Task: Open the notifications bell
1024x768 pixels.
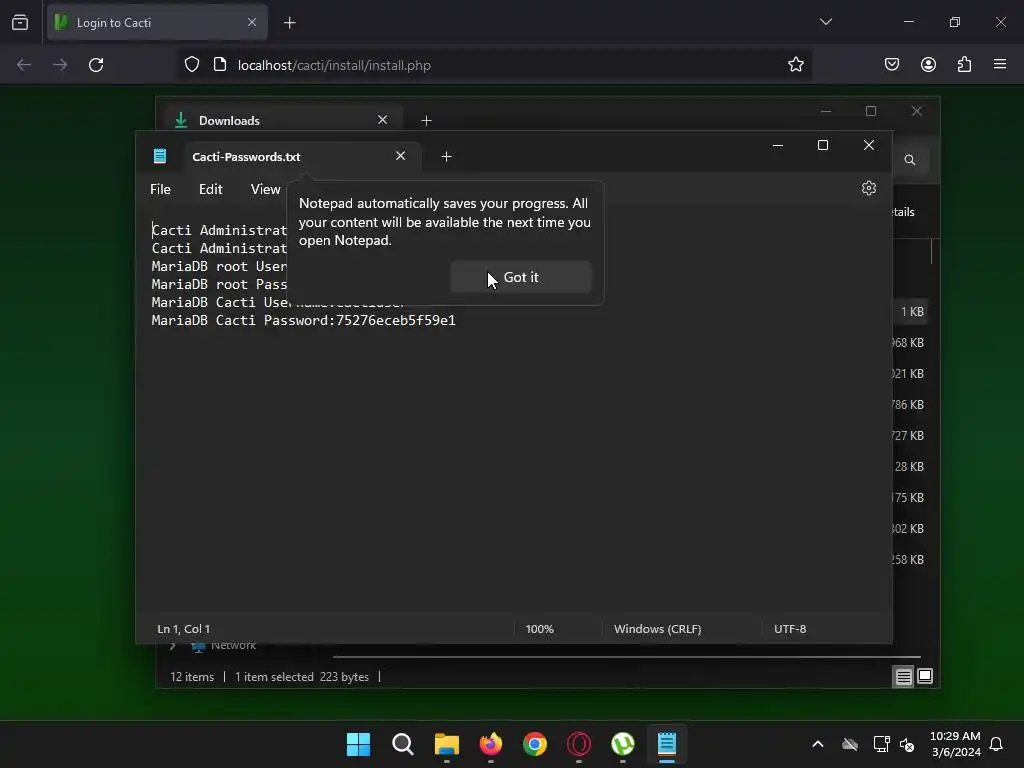Action: 996,744
